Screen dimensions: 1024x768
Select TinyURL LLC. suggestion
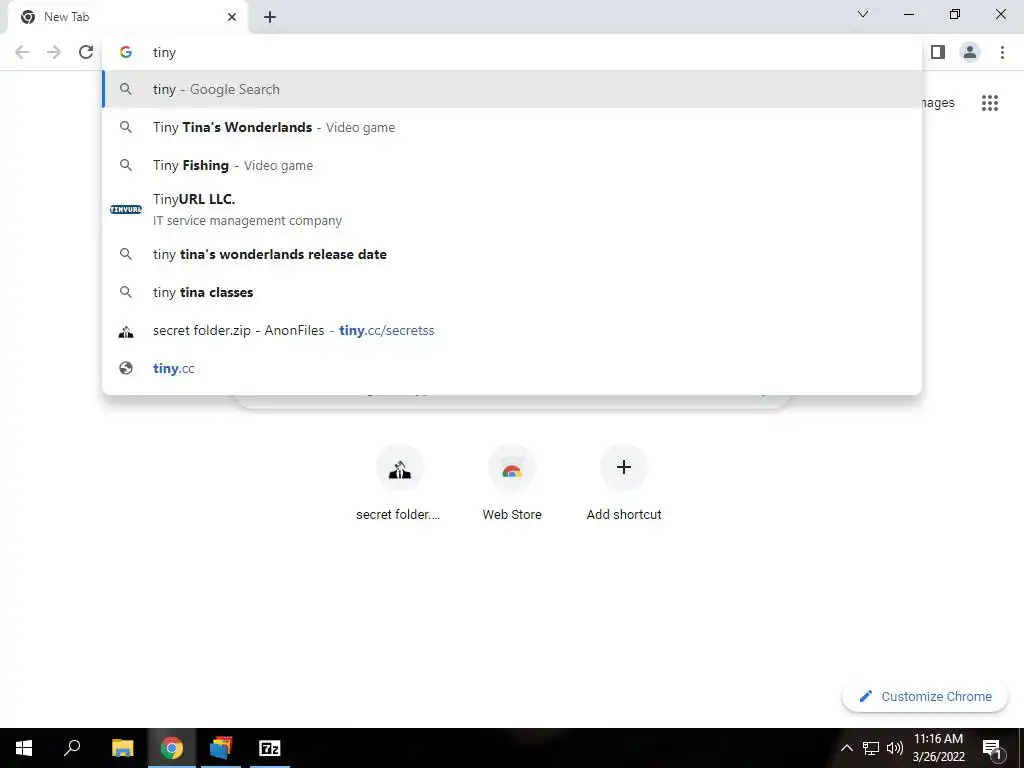tap(512, 210)
